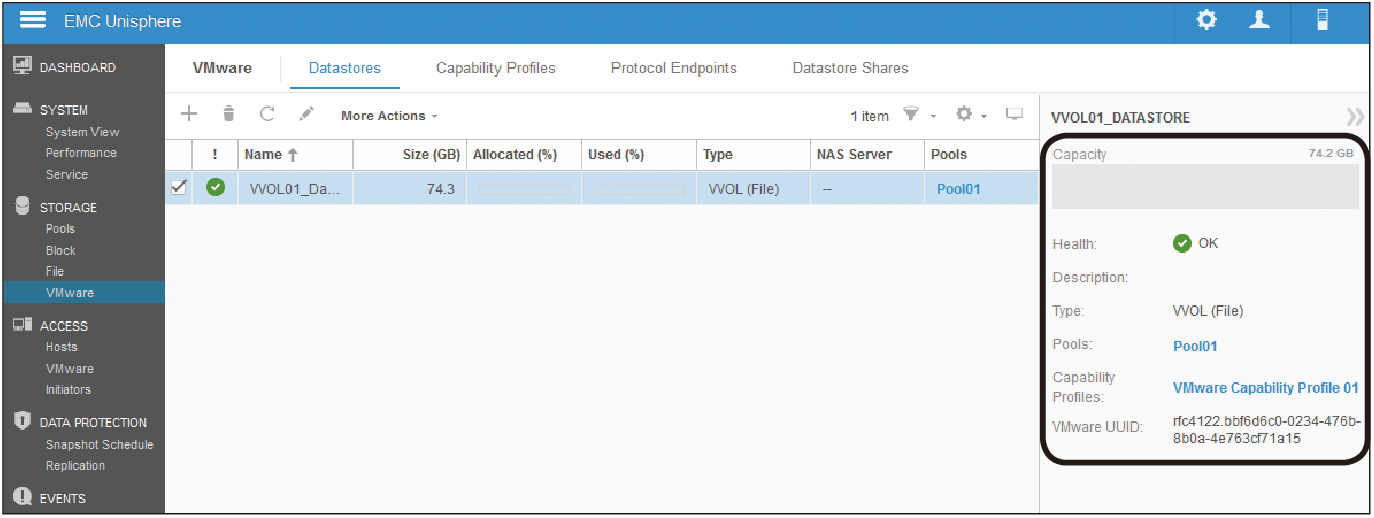The image size is (1374, 518).
Task: Add a new datastore with plus icon
Action: [x=188, y=114]
